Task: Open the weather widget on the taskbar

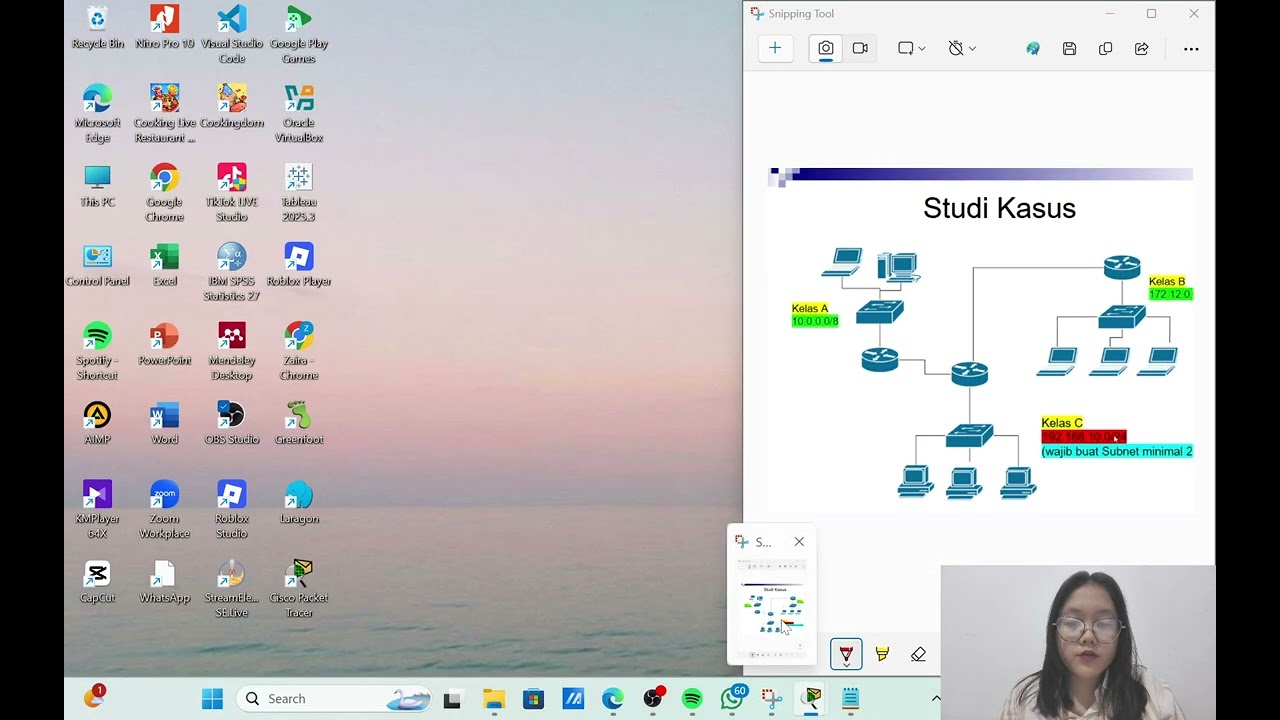Action: point(94,697)
